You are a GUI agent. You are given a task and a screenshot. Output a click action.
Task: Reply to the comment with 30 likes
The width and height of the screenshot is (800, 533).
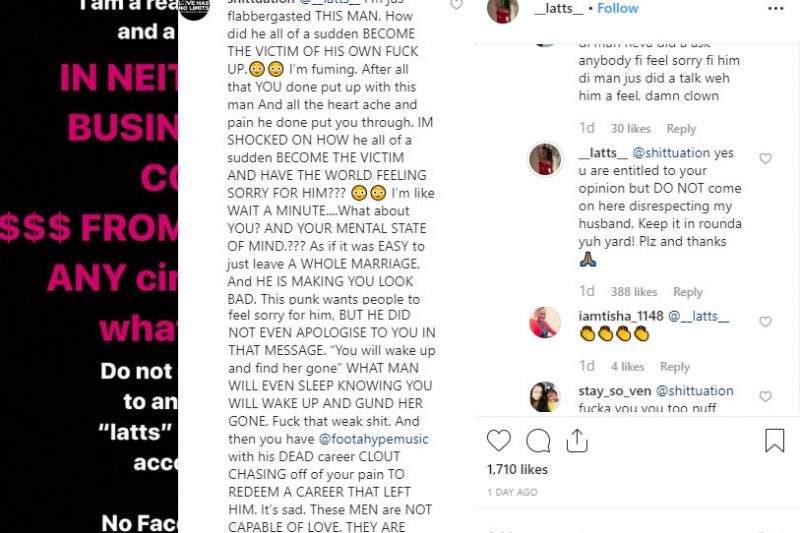681,129
